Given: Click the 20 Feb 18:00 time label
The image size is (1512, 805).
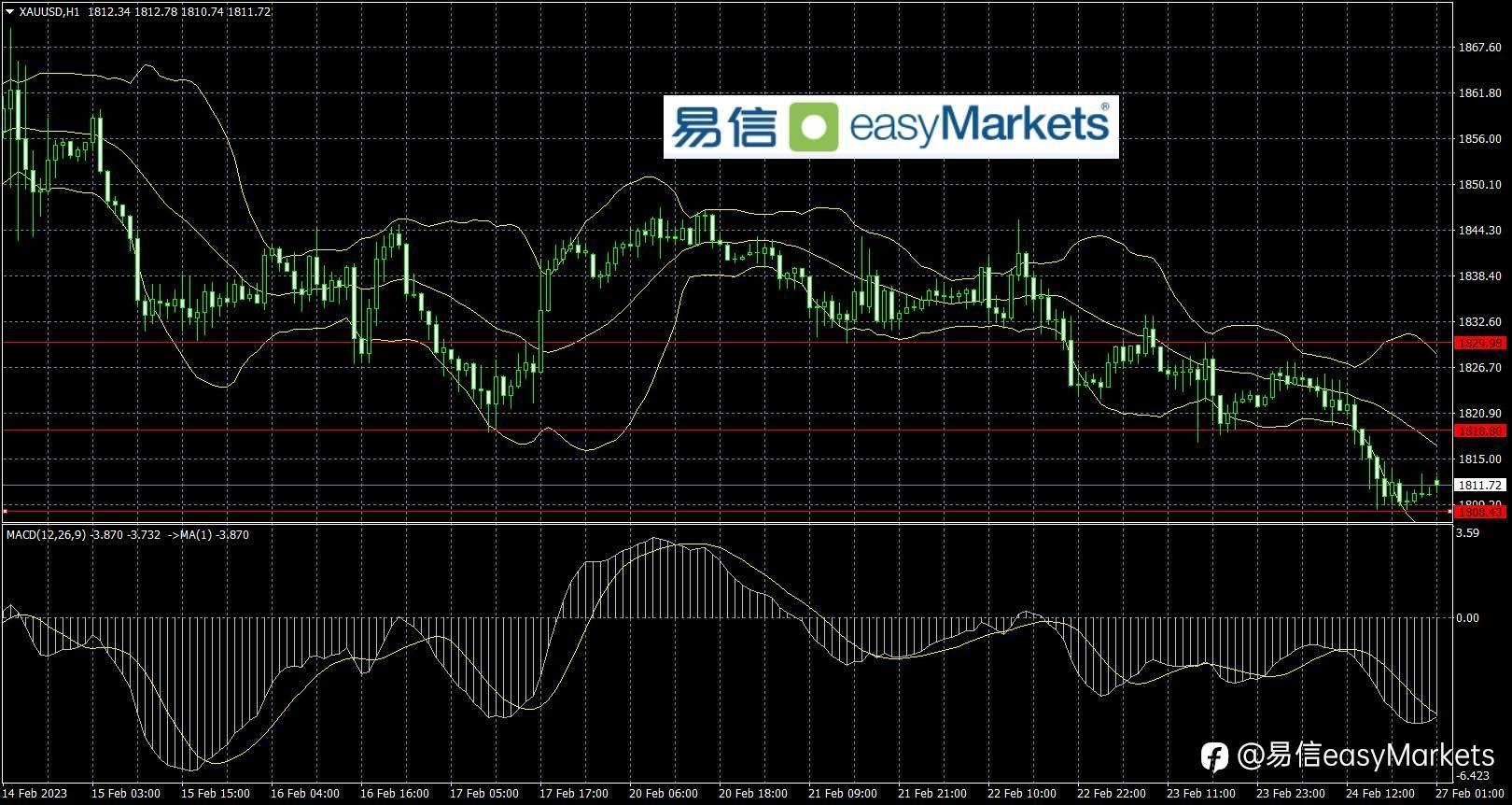Looking at the screenshot, I should pyautogui.click(x=753, y=794).
